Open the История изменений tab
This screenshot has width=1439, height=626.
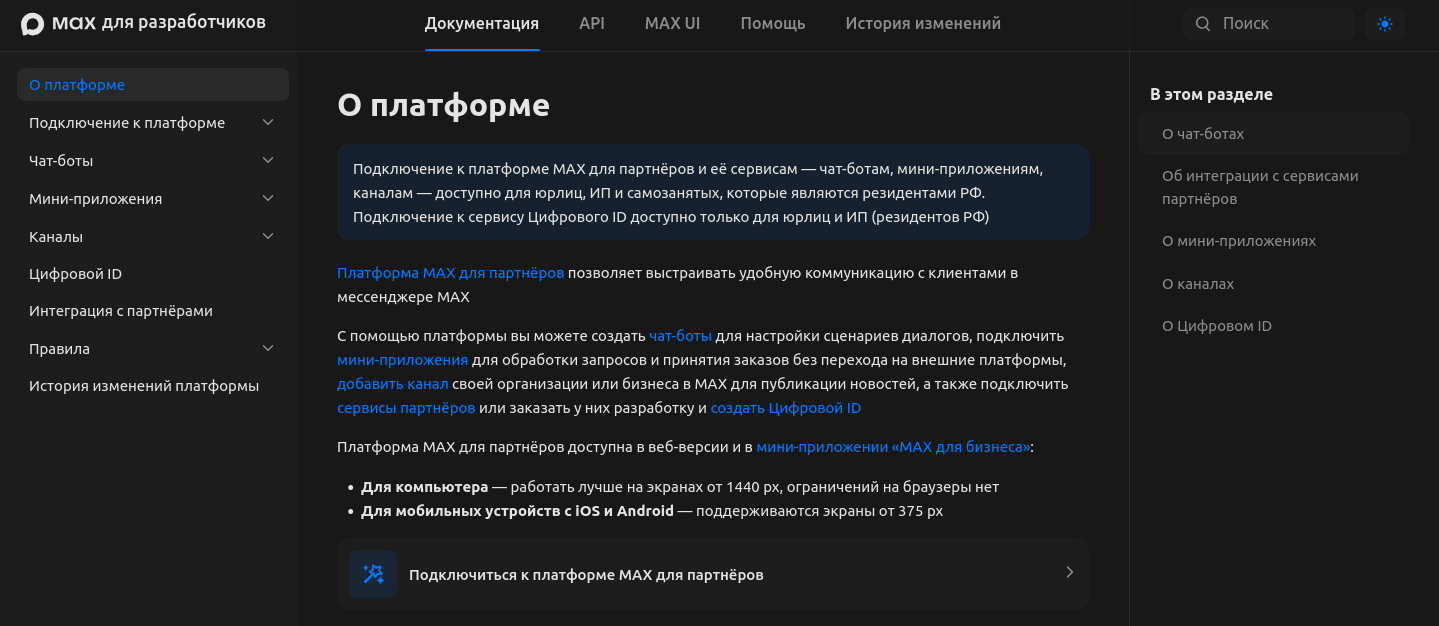pos(923,24)
